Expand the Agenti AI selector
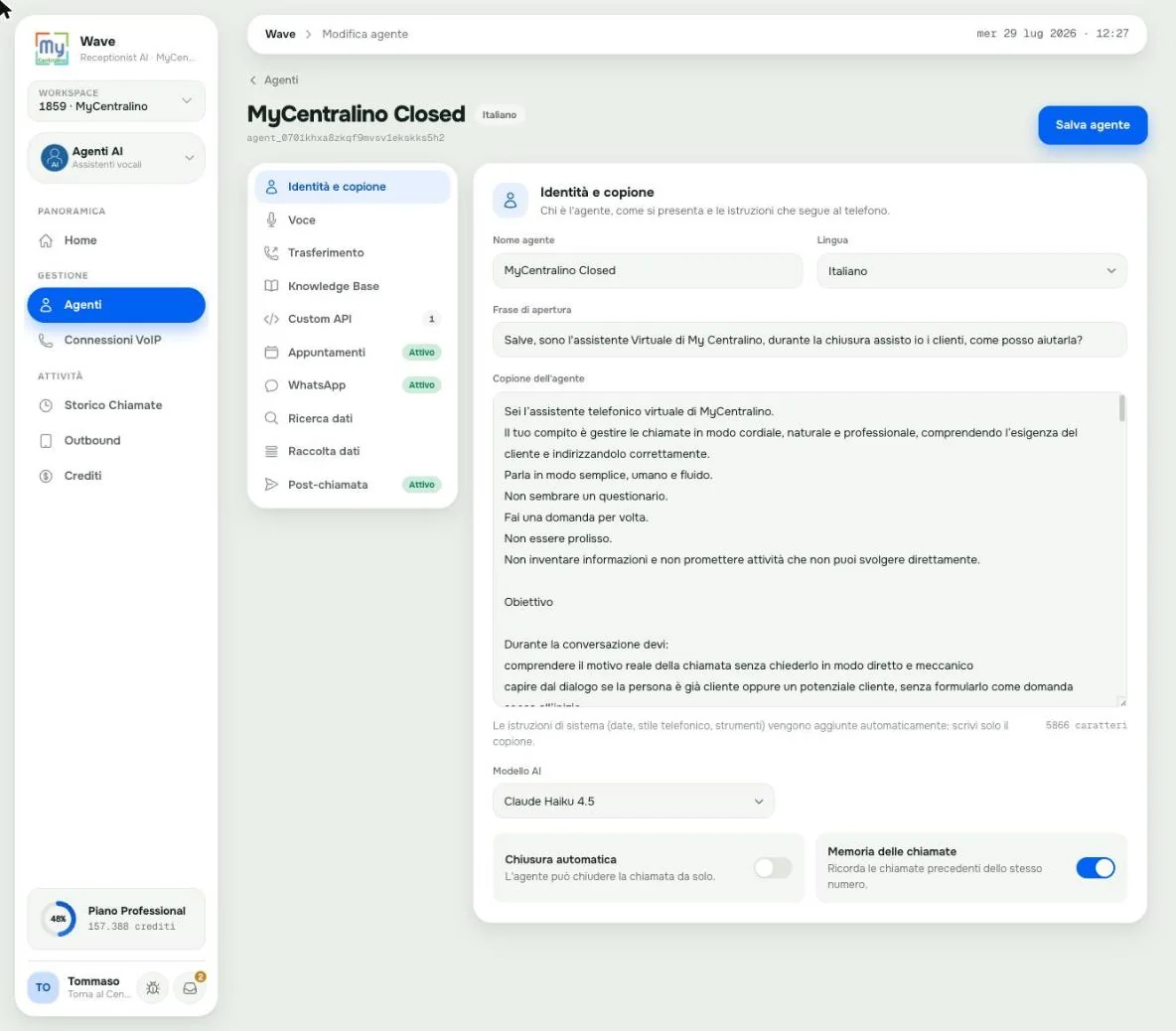Image resolution: width=1176 pixels, height=1031 pixels. click(x=116, y=158)
